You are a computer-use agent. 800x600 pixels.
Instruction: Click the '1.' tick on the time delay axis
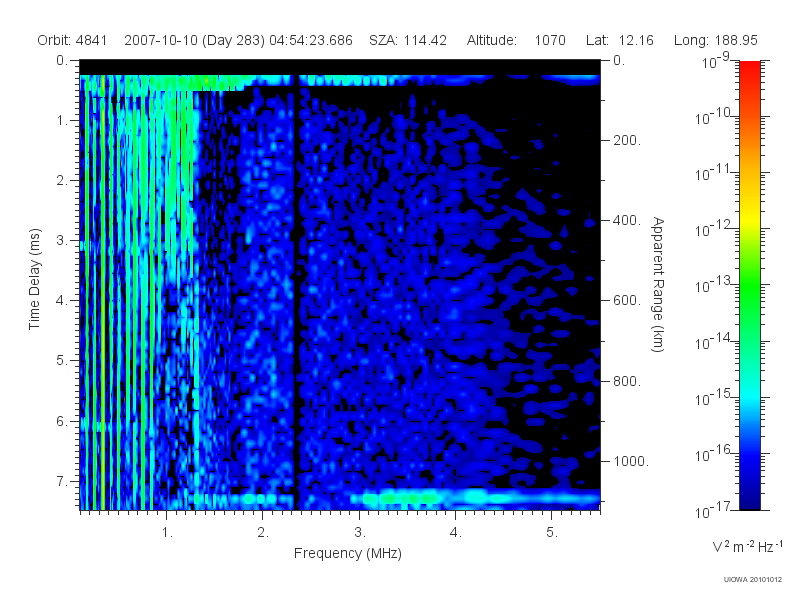point(62,121)
